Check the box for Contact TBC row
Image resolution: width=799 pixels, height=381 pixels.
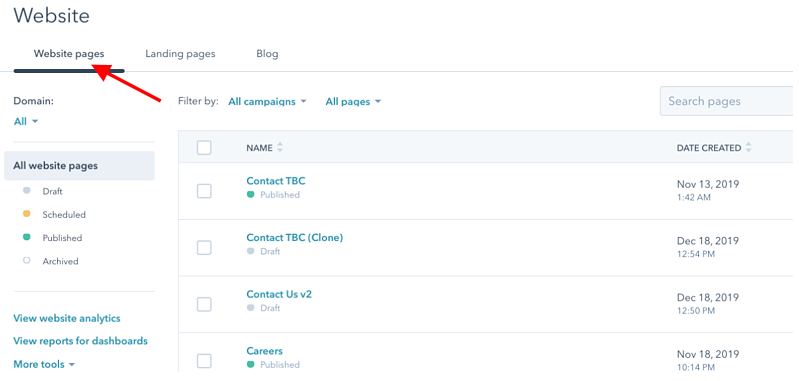click(x=204, y=191)
